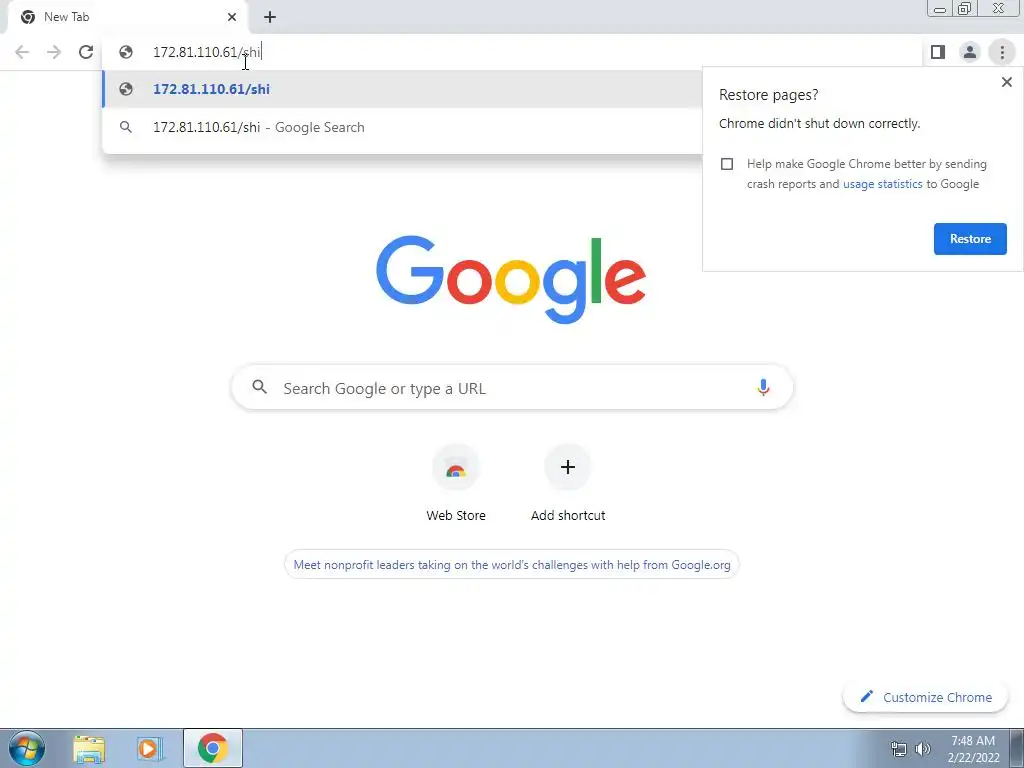The width and height of the screenshot is (1024, 768).
Task: Open the volume speaker tray icon
Action: (922, 749)
